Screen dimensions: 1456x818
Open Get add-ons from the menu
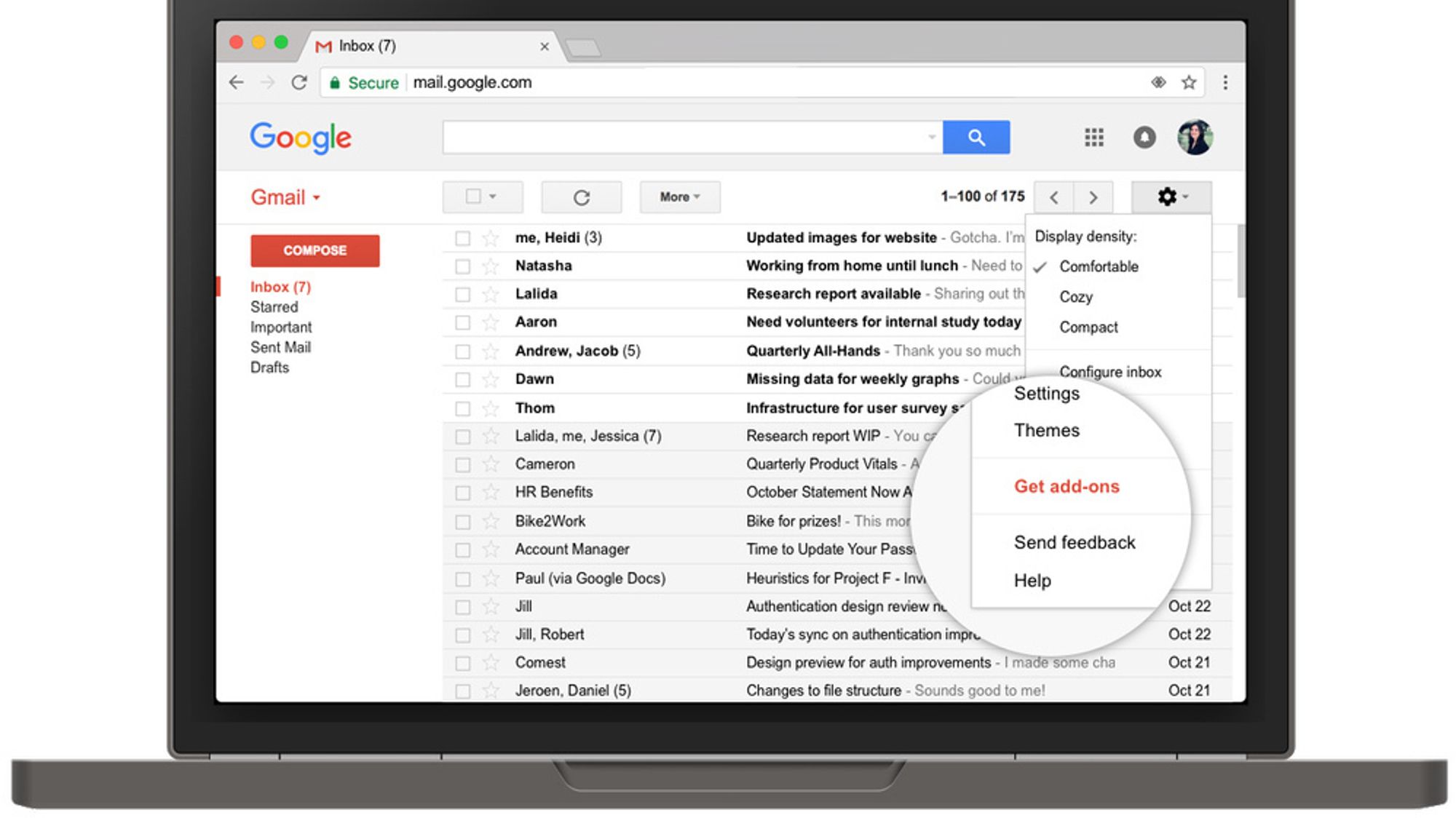(1066, 486)
